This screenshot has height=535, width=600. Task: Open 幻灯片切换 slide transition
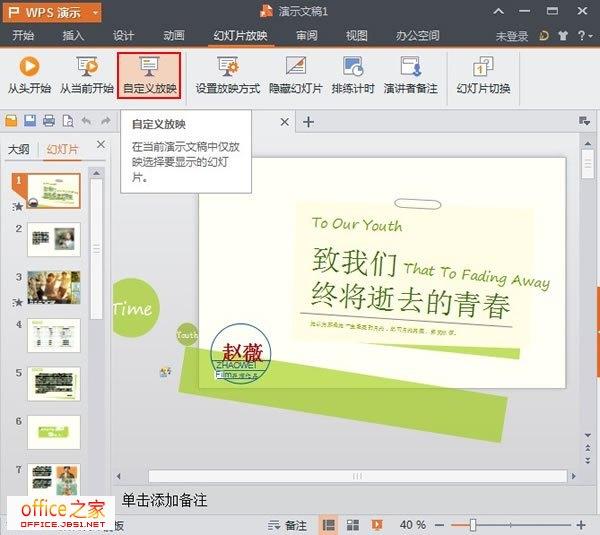(x=483, y=75)
